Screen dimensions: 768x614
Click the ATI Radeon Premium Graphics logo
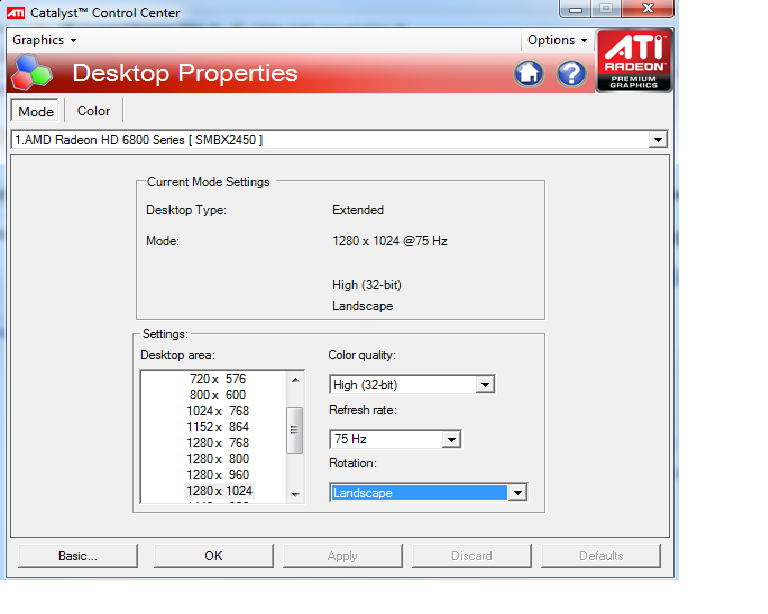(x=633, y=61)
